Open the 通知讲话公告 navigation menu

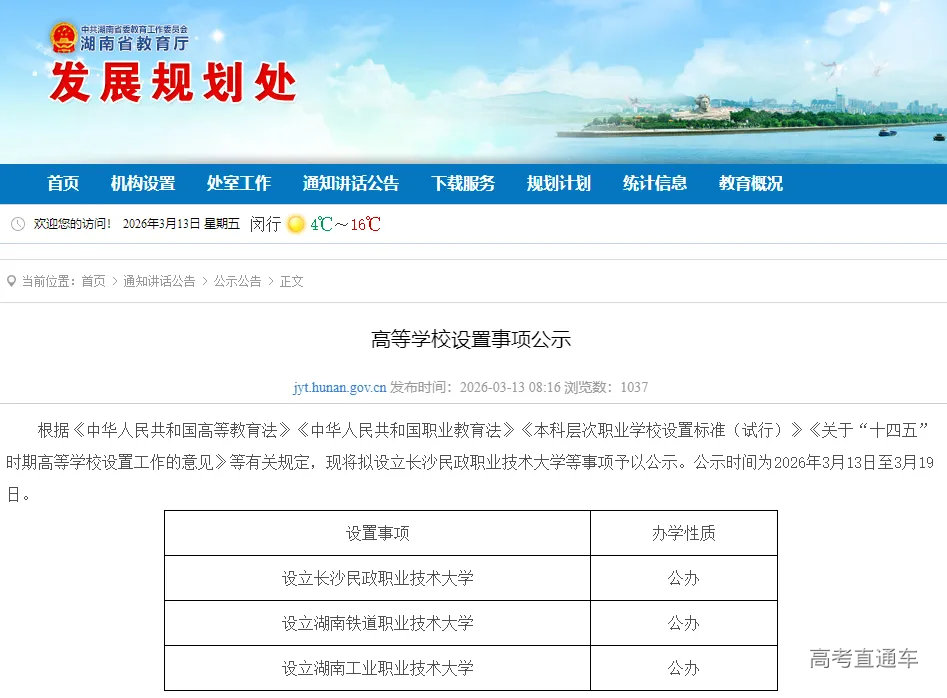click(x=349, y=184)
